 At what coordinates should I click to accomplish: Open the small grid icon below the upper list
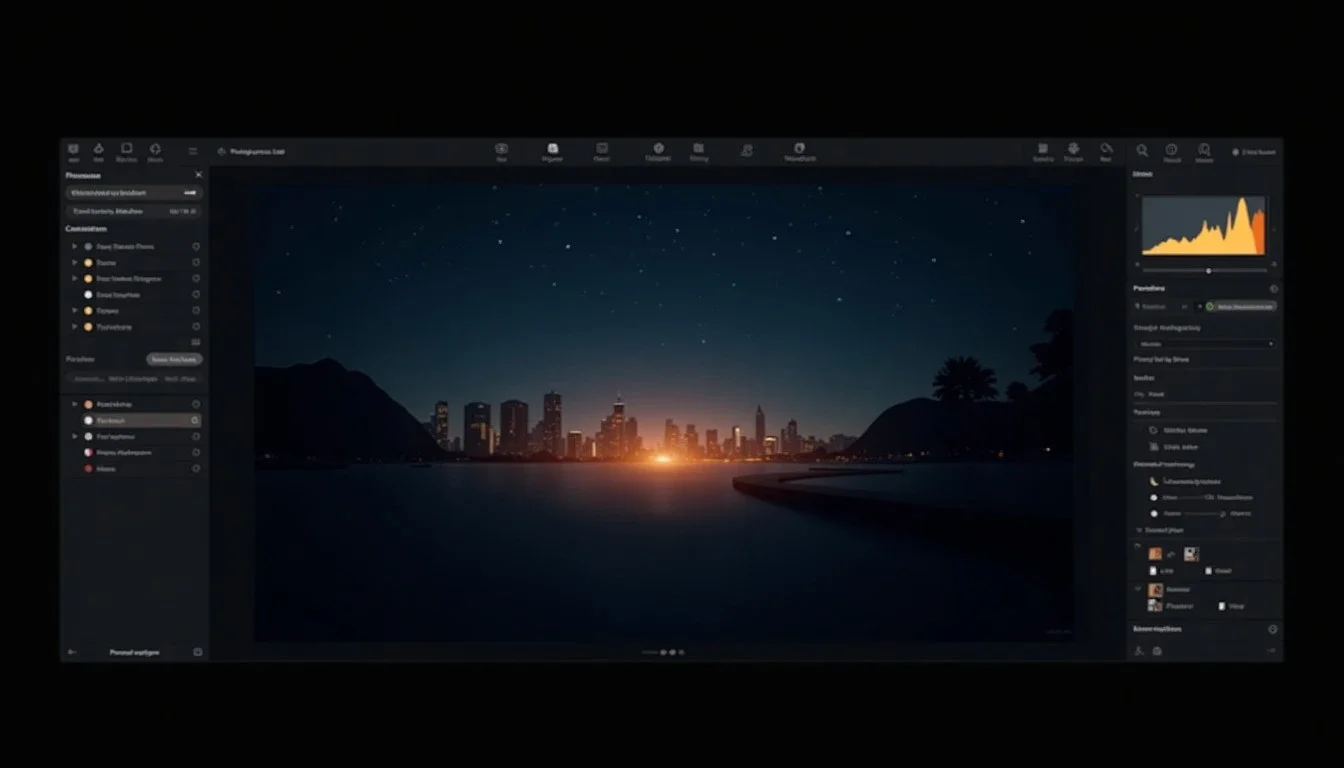click(196, 342)
